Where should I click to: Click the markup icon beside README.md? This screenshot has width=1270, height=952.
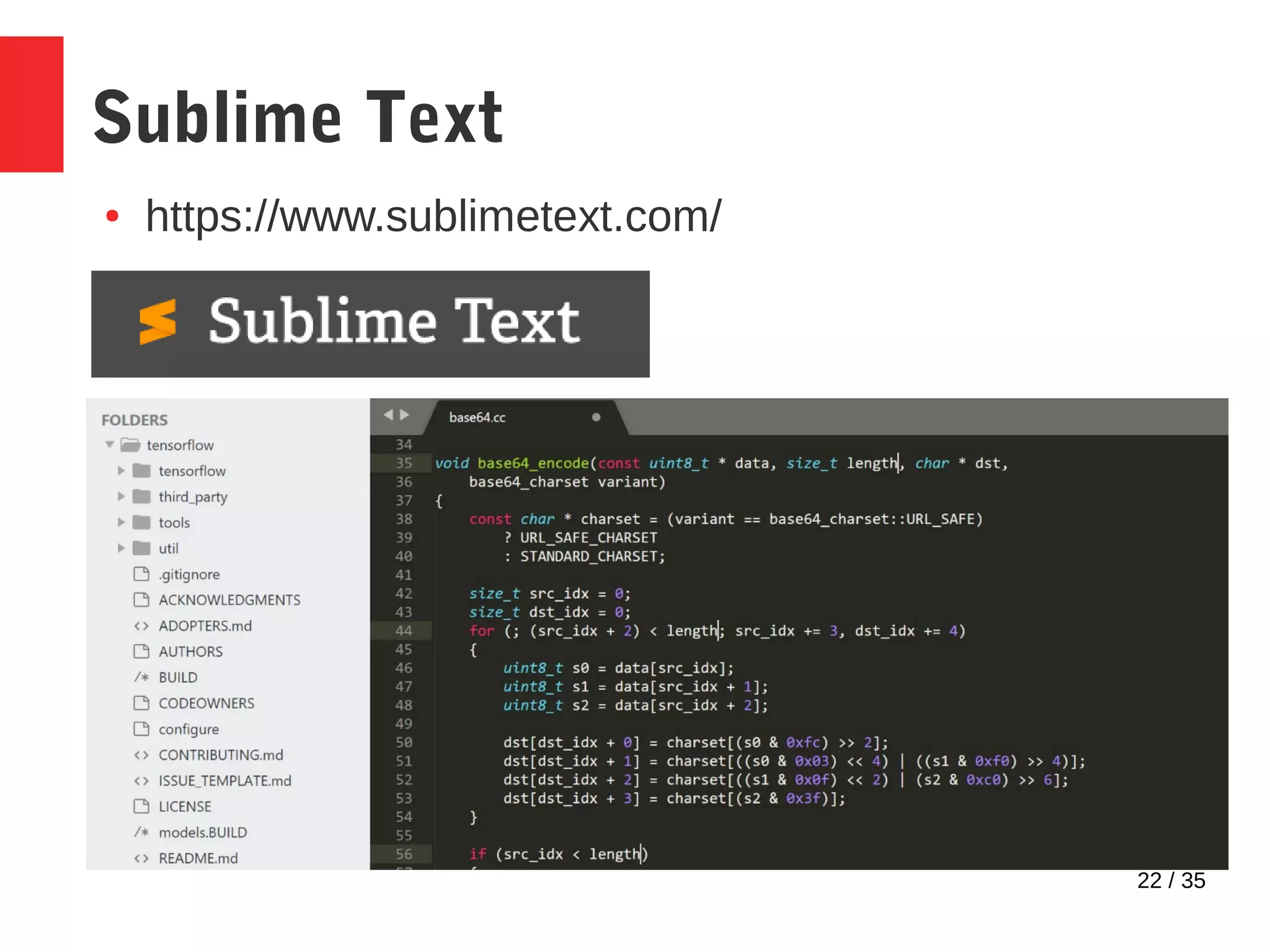(141, 858)
